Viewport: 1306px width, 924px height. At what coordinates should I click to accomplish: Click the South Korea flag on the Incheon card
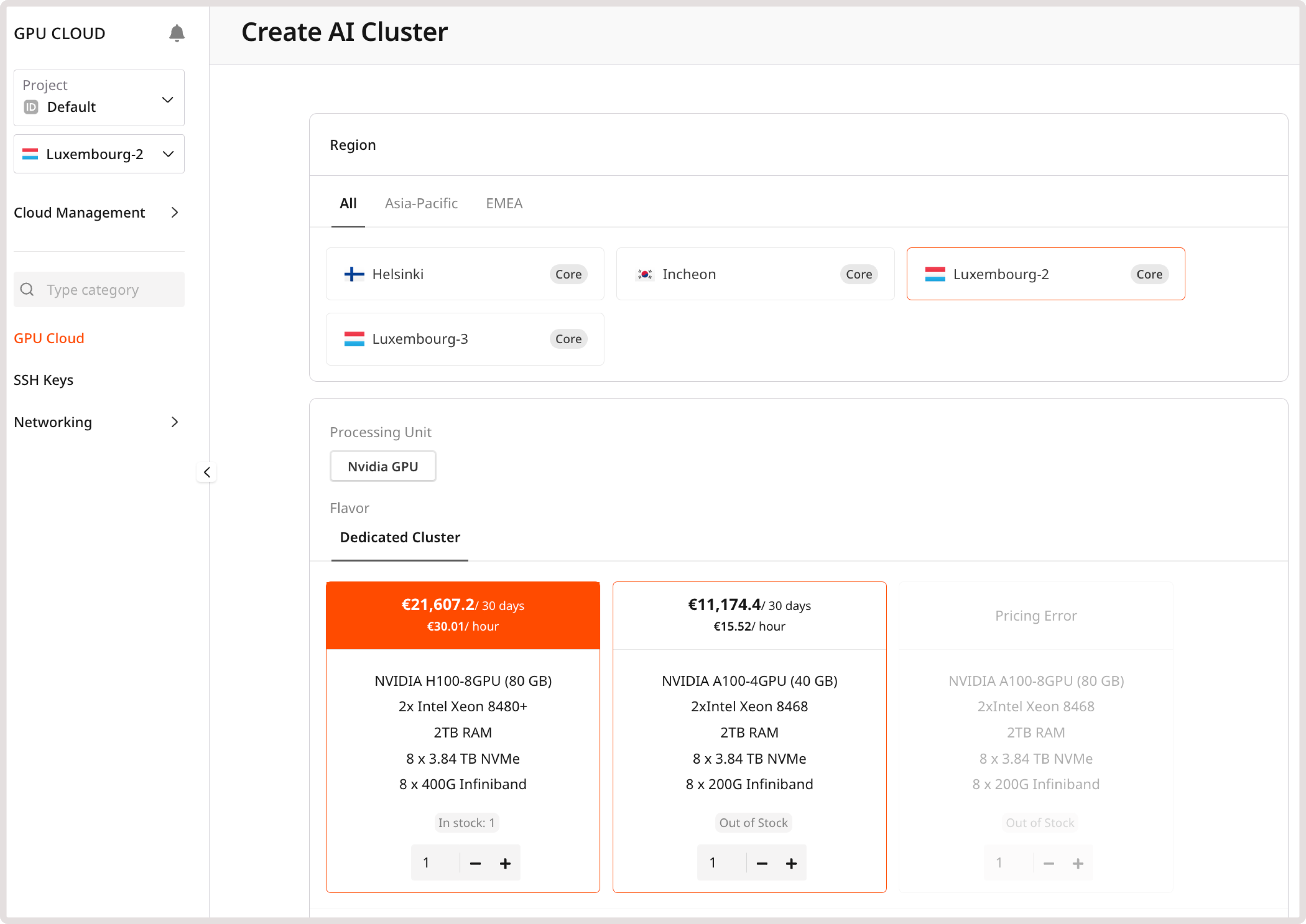coord(644,274)
